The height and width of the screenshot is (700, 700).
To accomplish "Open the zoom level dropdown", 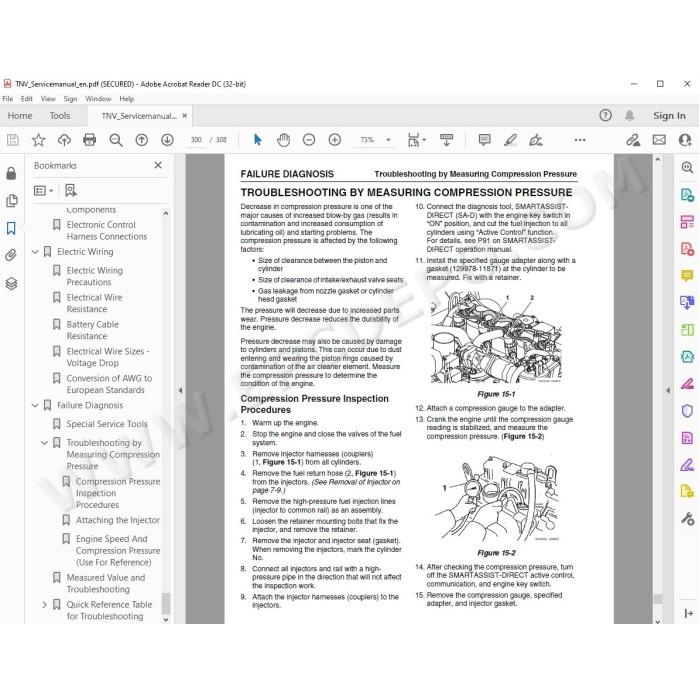I will tap(388, 140).
